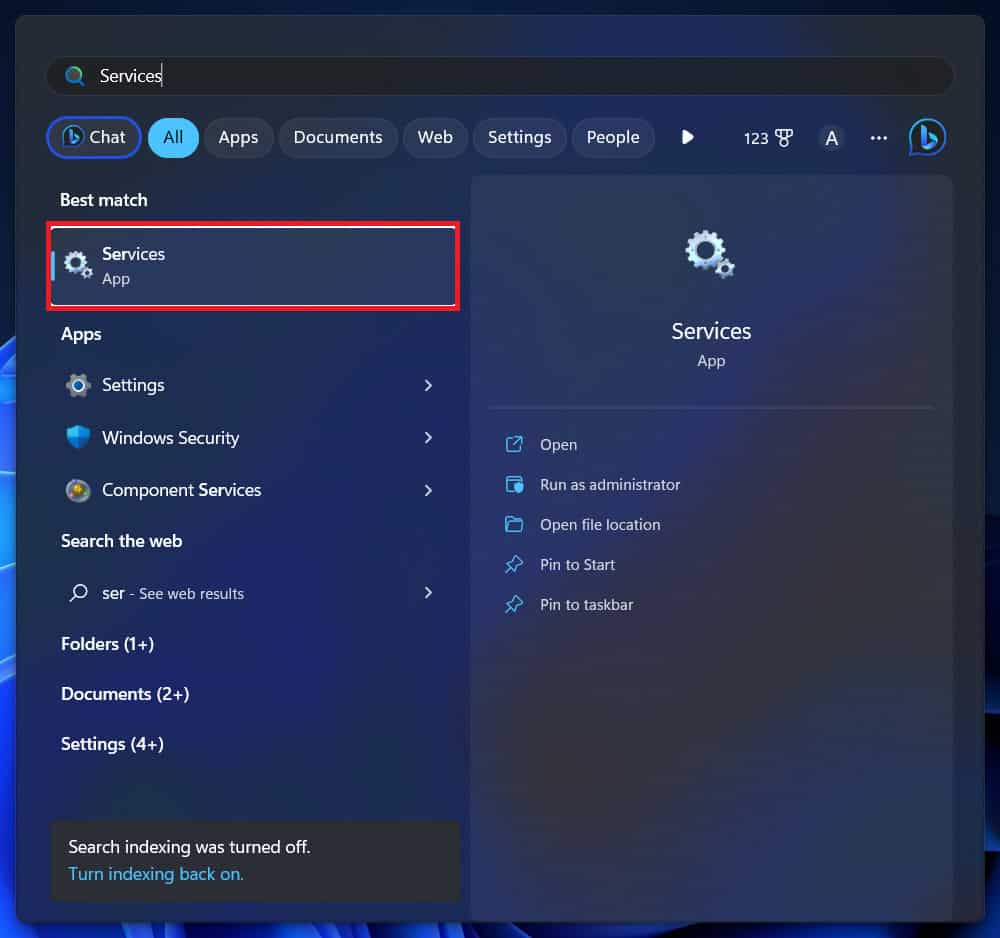Image resolution: width=1000 pixels, height=938 pixels.
Task: Click the 'ser - See web results' text
Action: click(x=173, y=593)
